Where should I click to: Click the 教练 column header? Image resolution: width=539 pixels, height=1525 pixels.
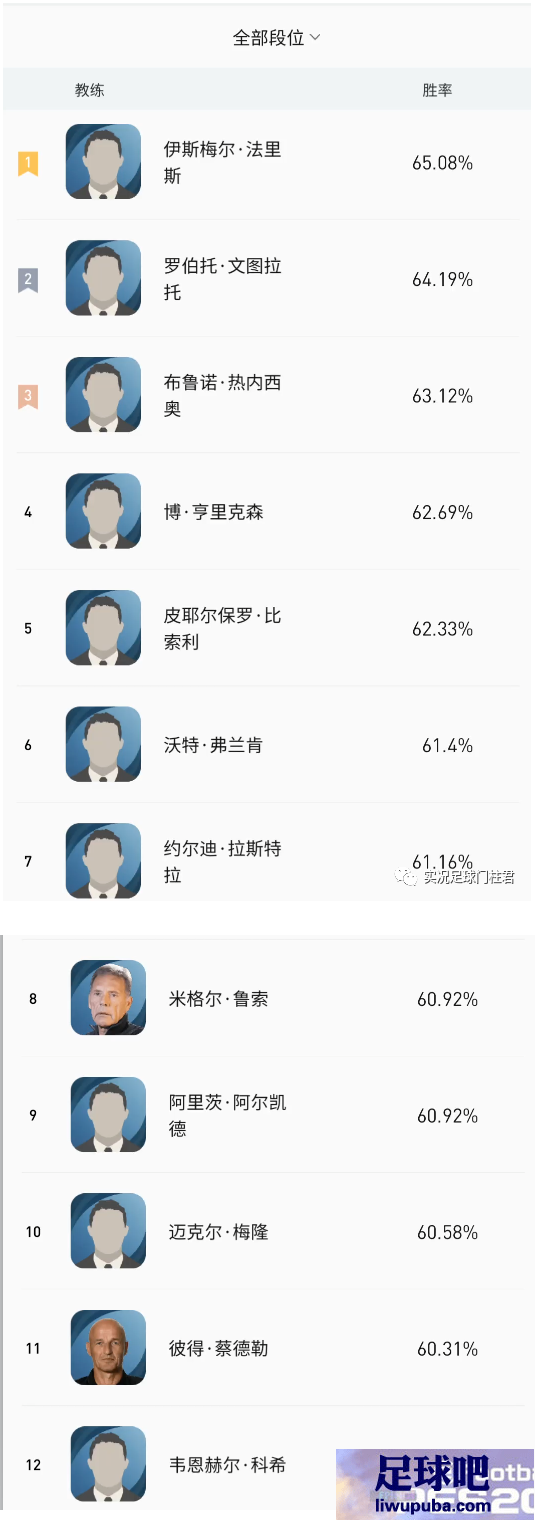(90, 90)
